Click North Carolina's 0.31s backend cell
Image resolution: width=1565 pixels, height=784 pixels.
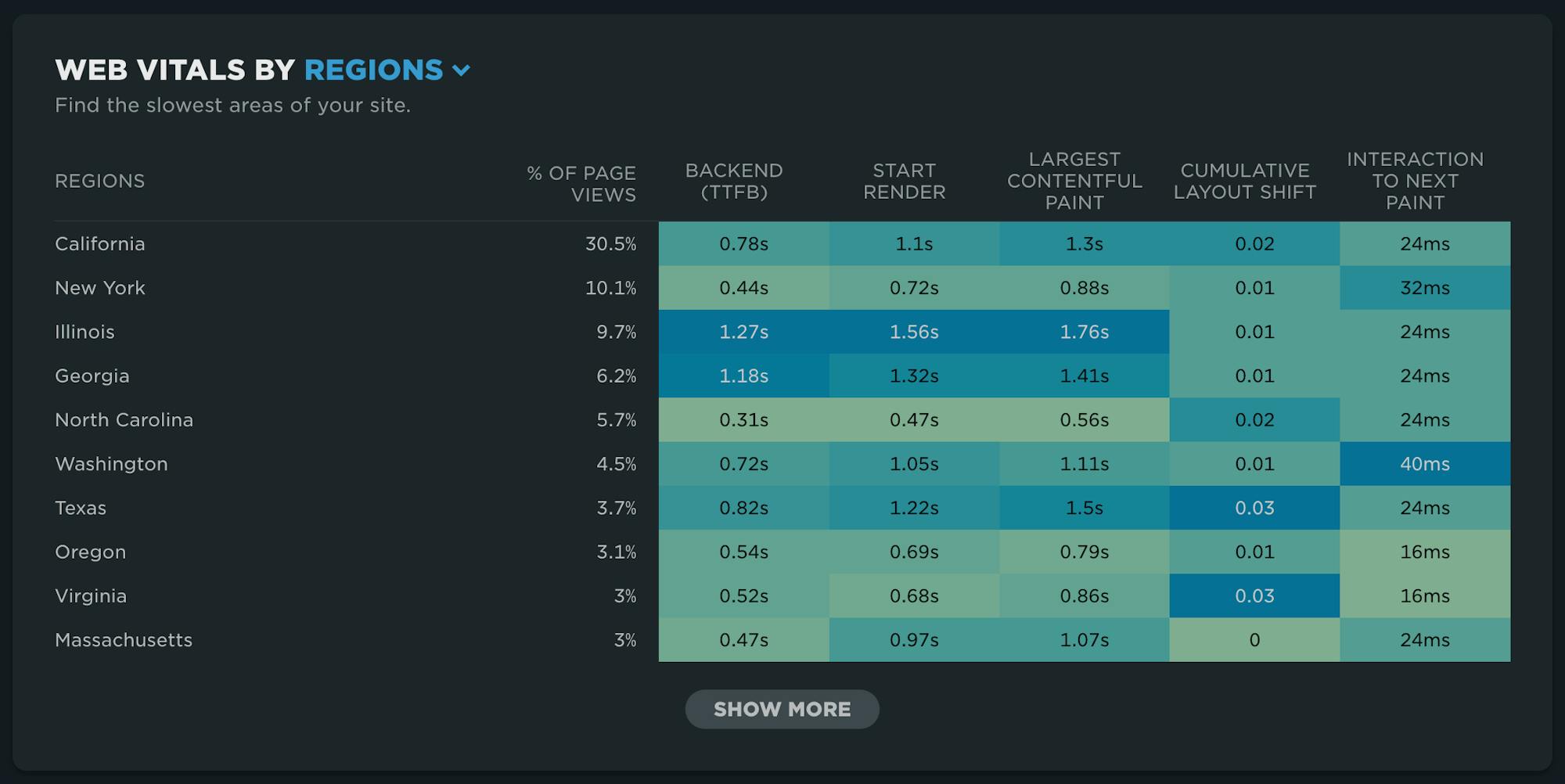click(x=743, y=419)
